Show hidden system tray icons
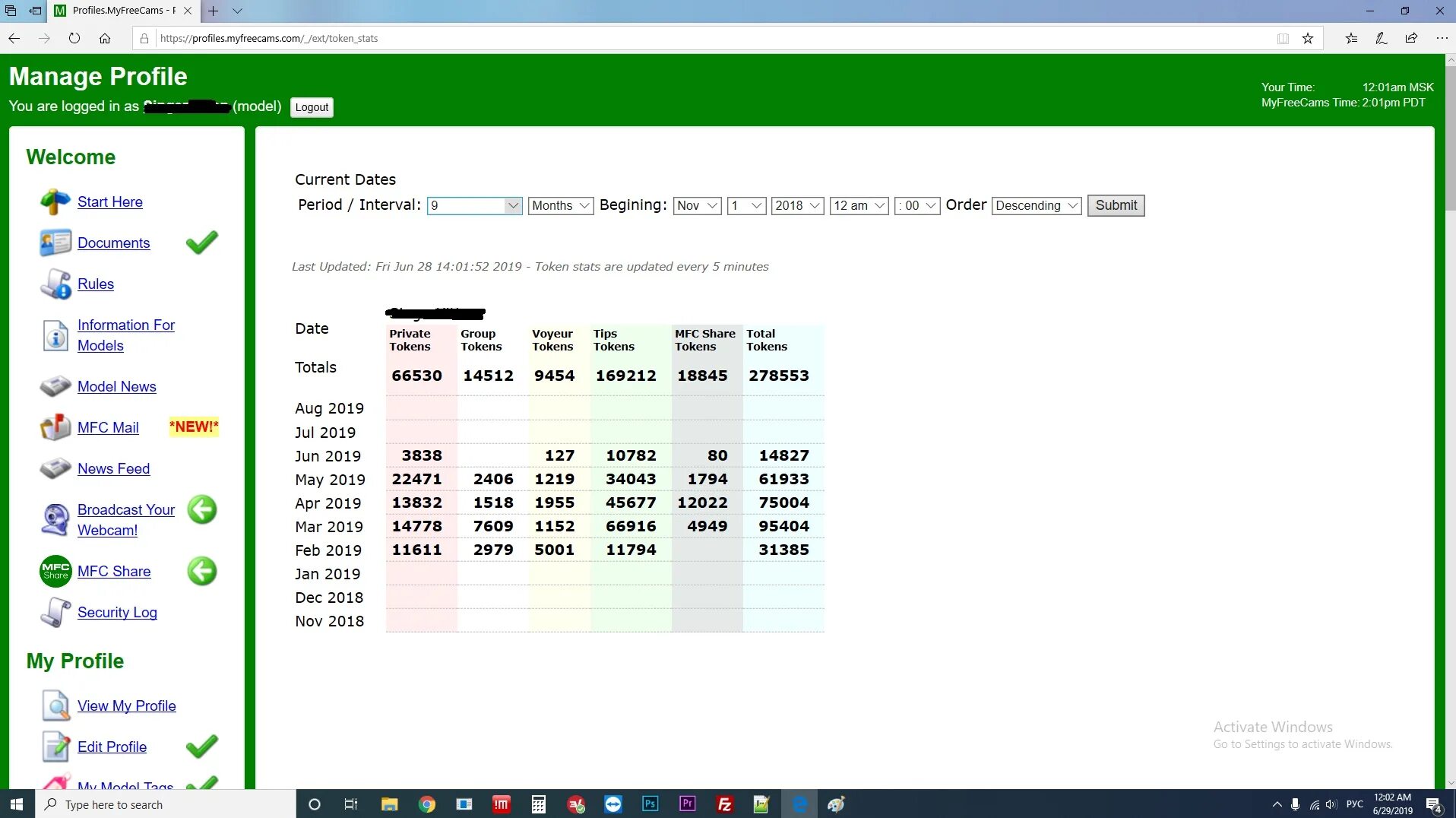Viewport: 1456px width, 818px height. 1277,804
